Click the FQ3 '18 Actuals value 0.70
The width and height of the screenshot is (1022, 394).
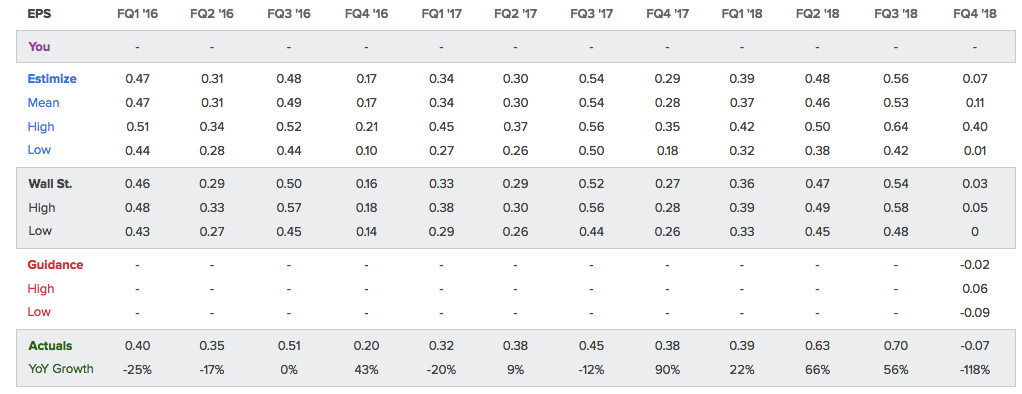click(896, 346)
